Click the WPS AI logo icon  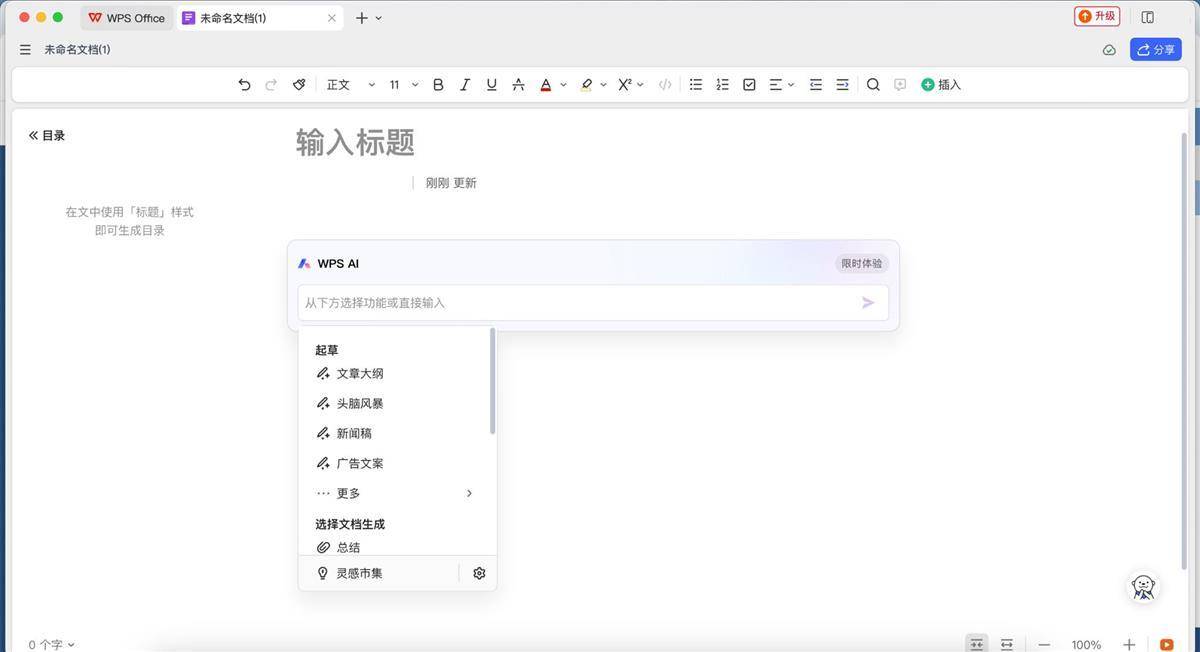click(304, 263)
